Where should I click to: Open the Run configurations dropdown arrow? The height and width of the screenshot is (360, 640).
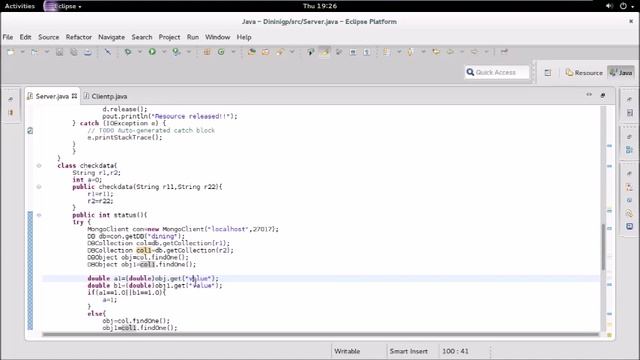click(164, 52)
